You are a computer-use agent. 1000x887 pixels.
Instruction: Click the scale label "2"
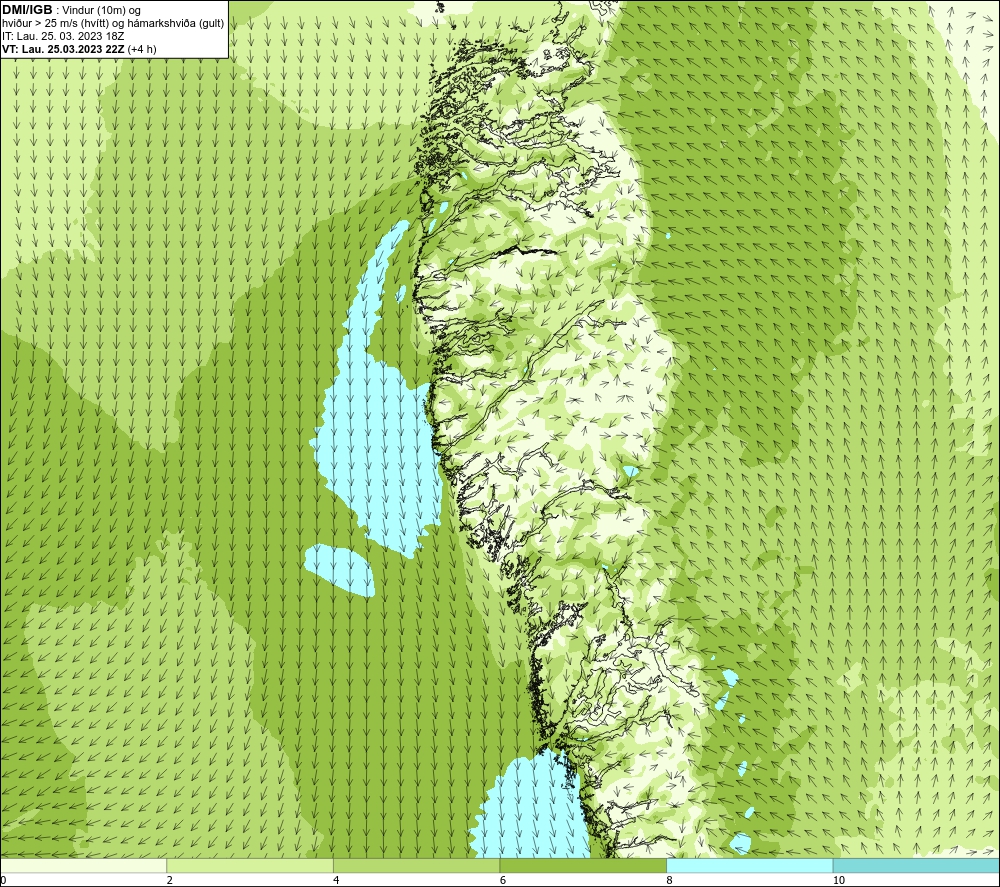170,880
